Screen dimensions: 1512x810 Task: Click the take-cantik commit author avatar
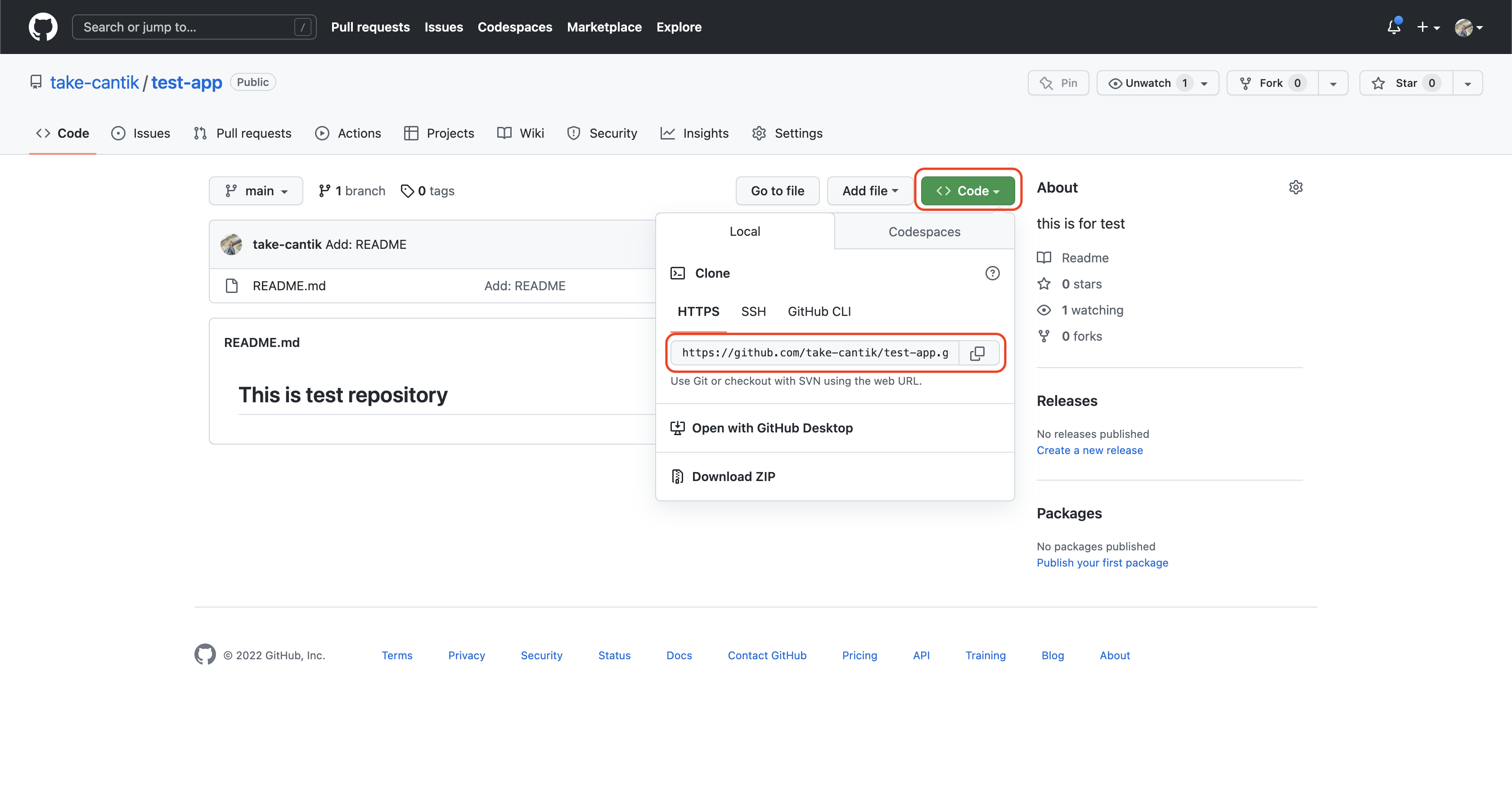[x=231, y=244]
